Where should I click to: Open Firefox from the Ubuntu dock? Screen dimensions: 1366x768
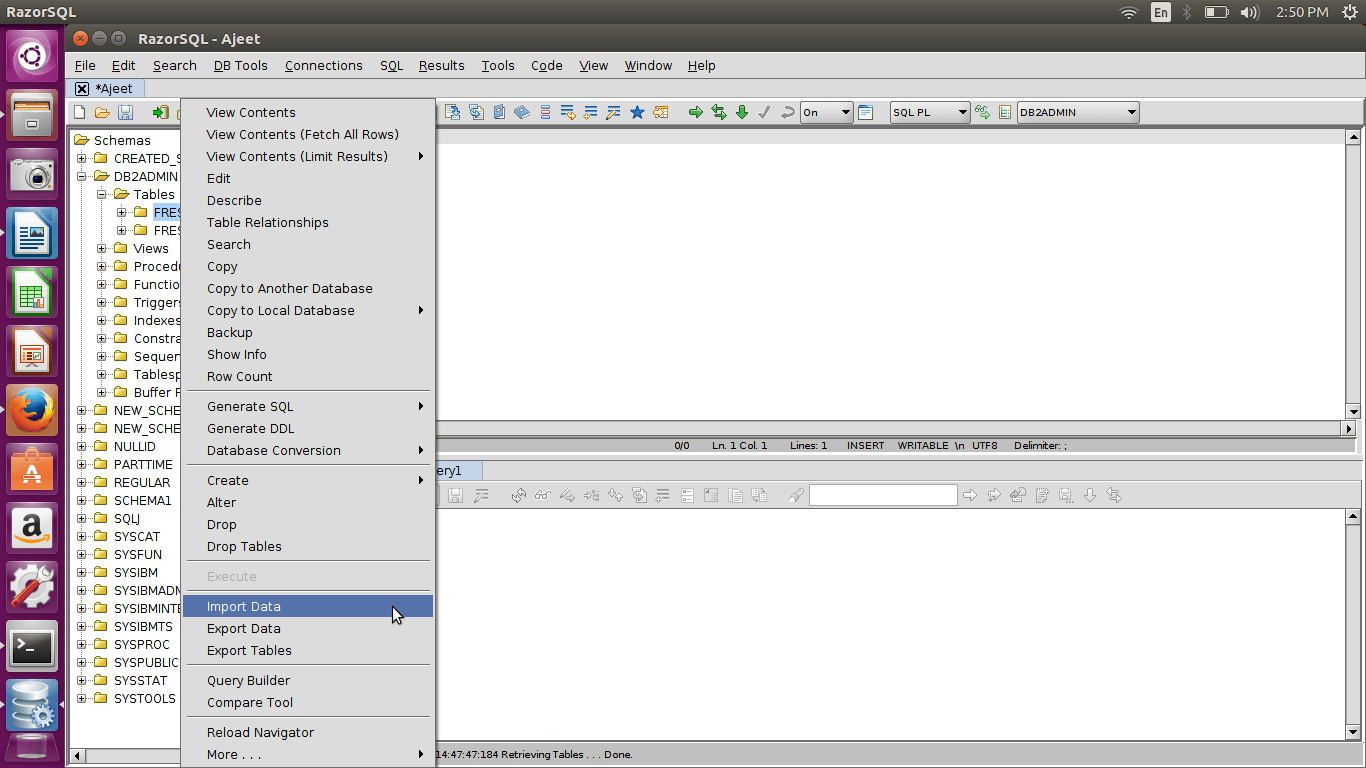[32, 410]
